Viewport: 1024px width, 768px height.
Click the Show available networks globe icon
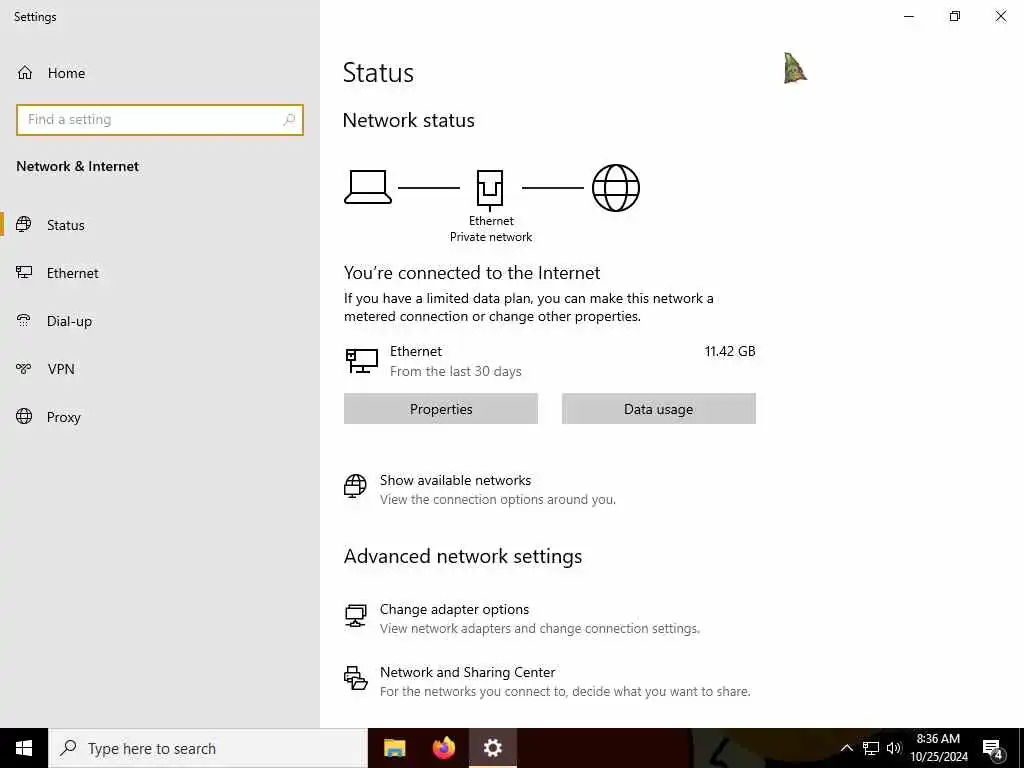[355, 487]
